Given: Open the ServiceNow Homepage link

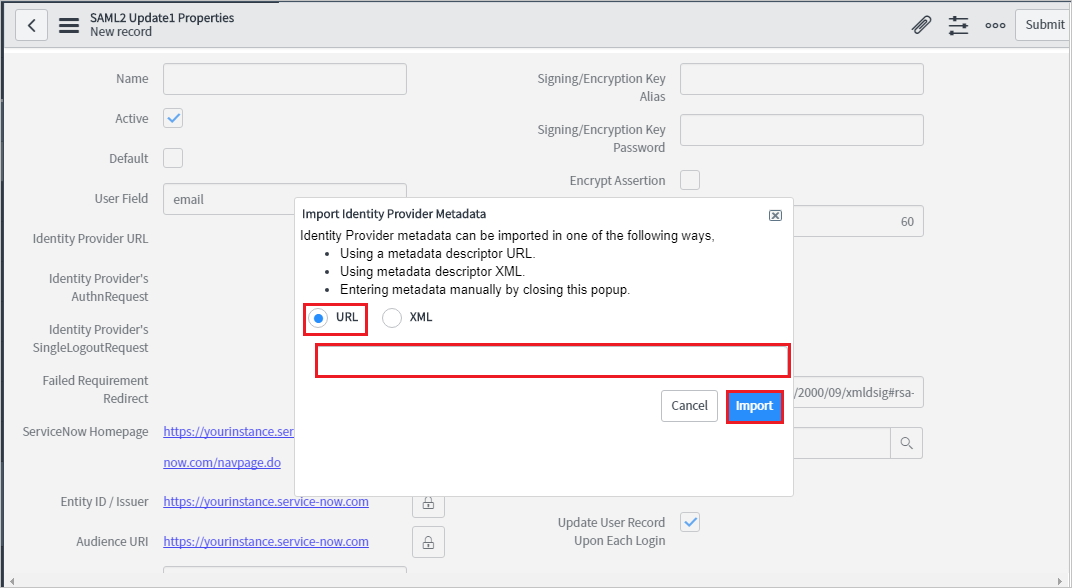Looking at the screenshot, I should click(228, 431).
